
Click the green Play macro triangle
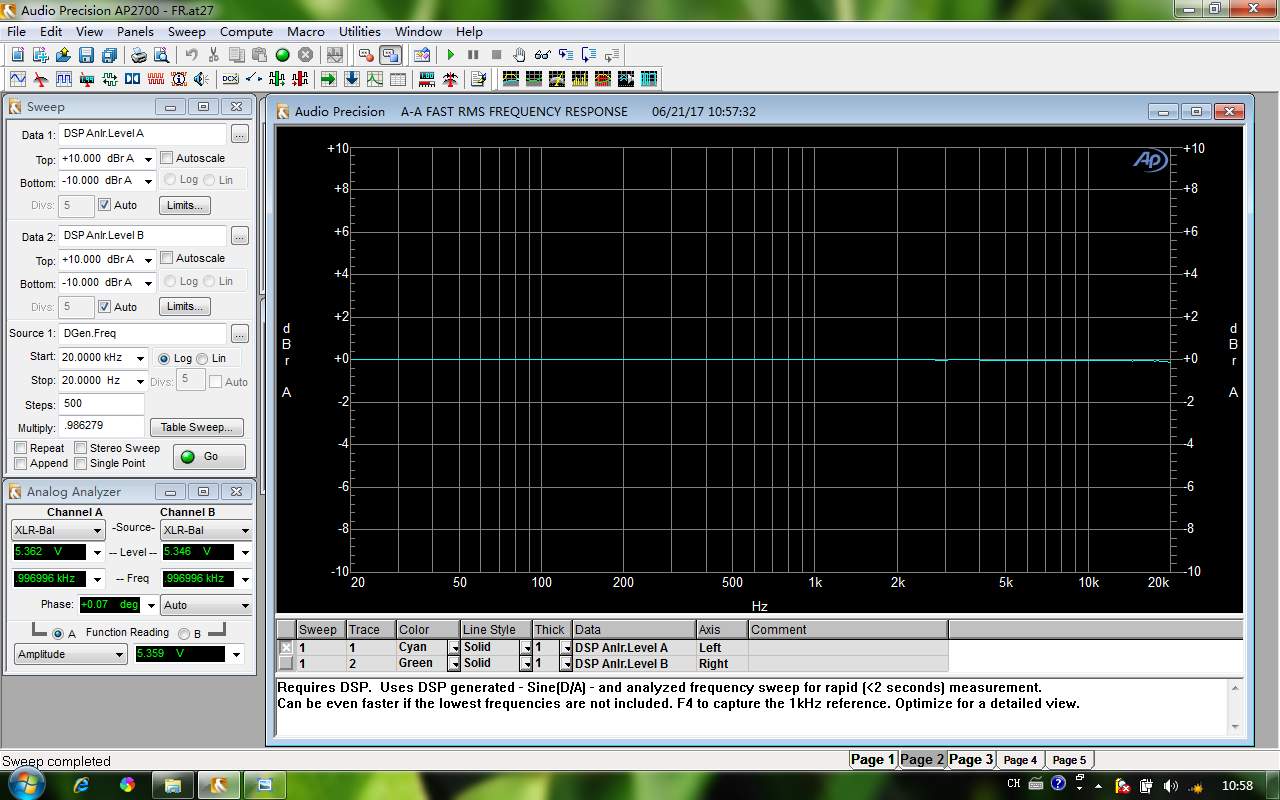click(x=450, y=55)
